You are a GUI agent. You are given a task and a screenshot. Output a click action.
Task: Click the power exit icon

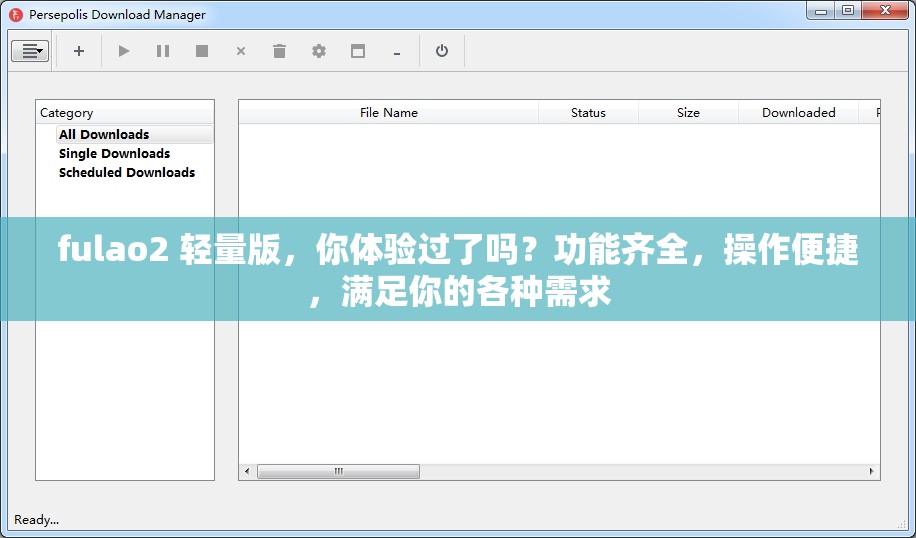[442, 51]
